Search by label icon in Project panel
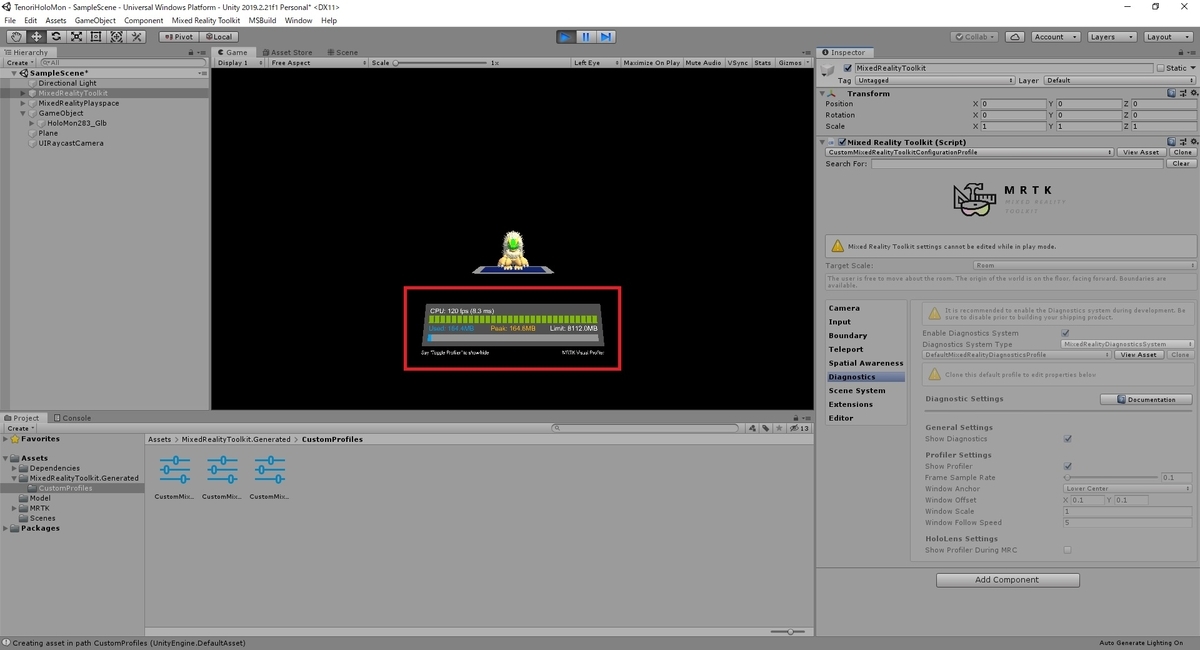This screenshot has height=650, width=1200. [766, 428]
